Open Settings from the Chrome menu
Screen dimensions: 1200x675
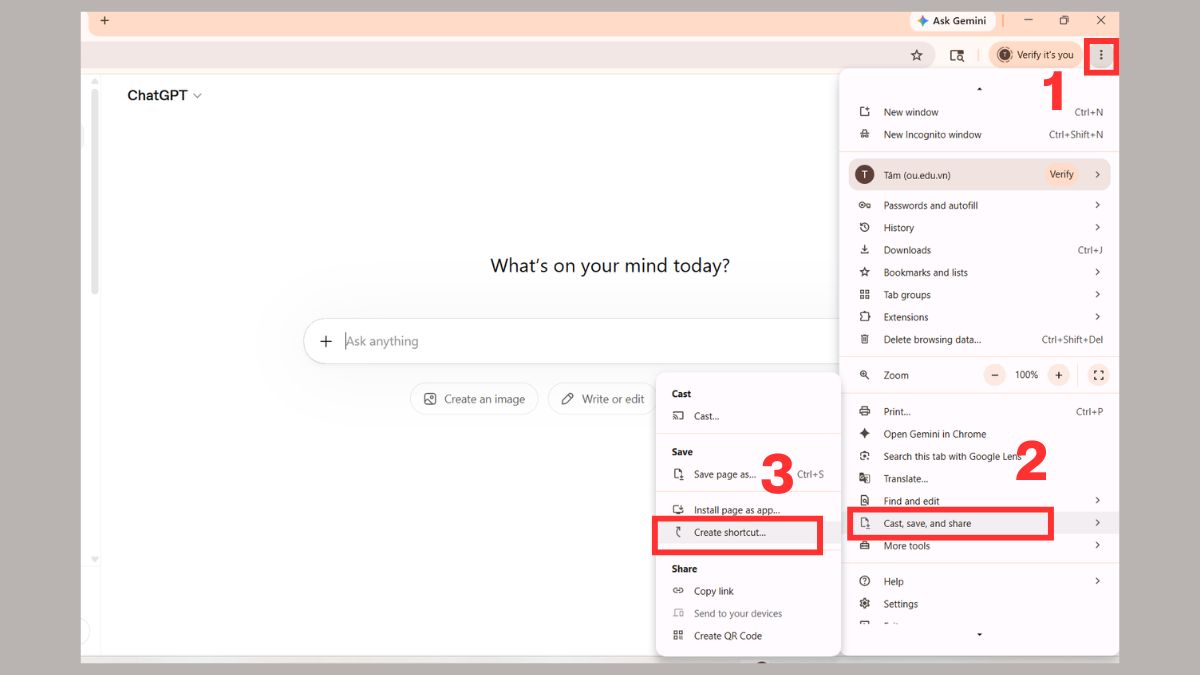(979, 604)
